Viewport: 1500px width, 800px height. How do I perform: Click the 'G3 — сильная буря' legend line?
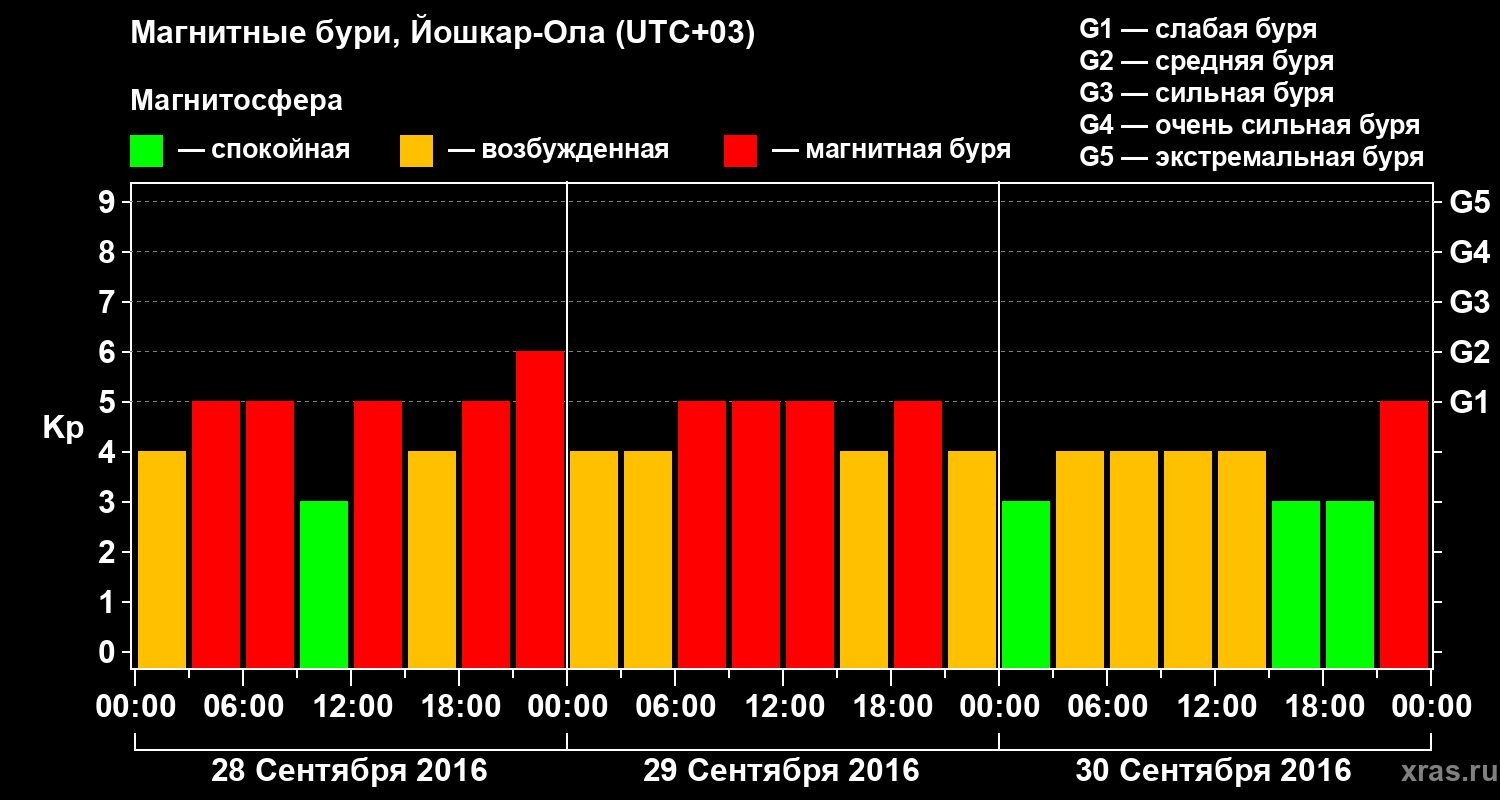pos(1206,93)
